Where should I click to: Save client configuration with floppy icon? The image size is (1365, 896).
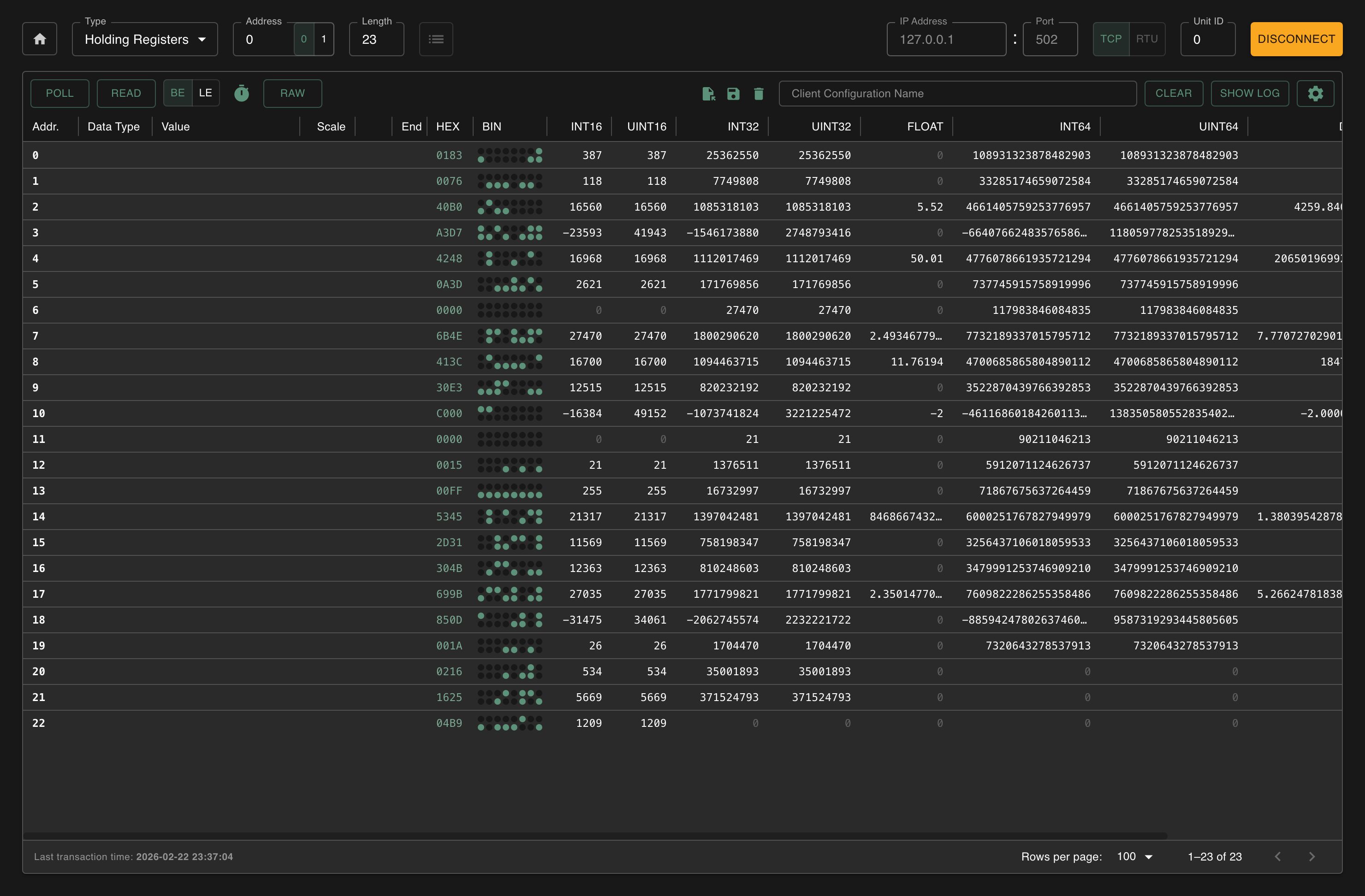[733, 94]
